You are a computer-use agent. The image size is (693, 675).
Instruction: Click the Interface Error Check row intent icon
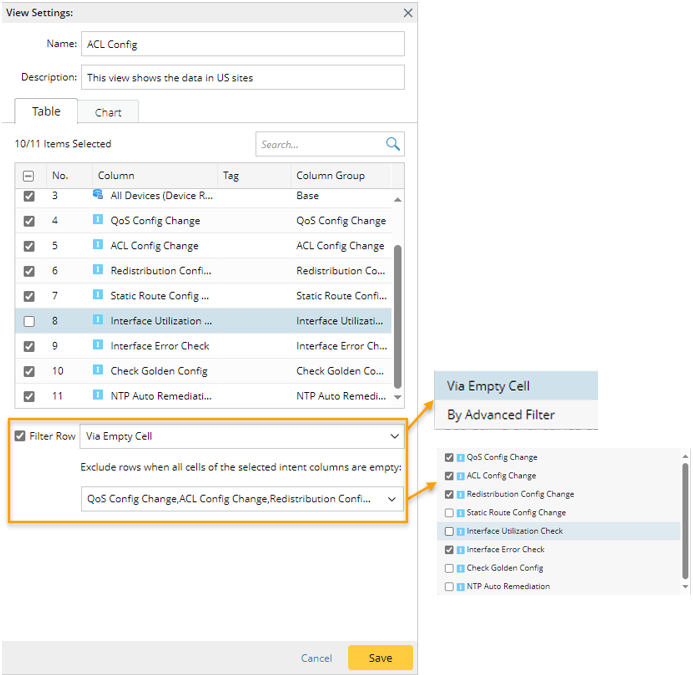[x=98, y=344]
